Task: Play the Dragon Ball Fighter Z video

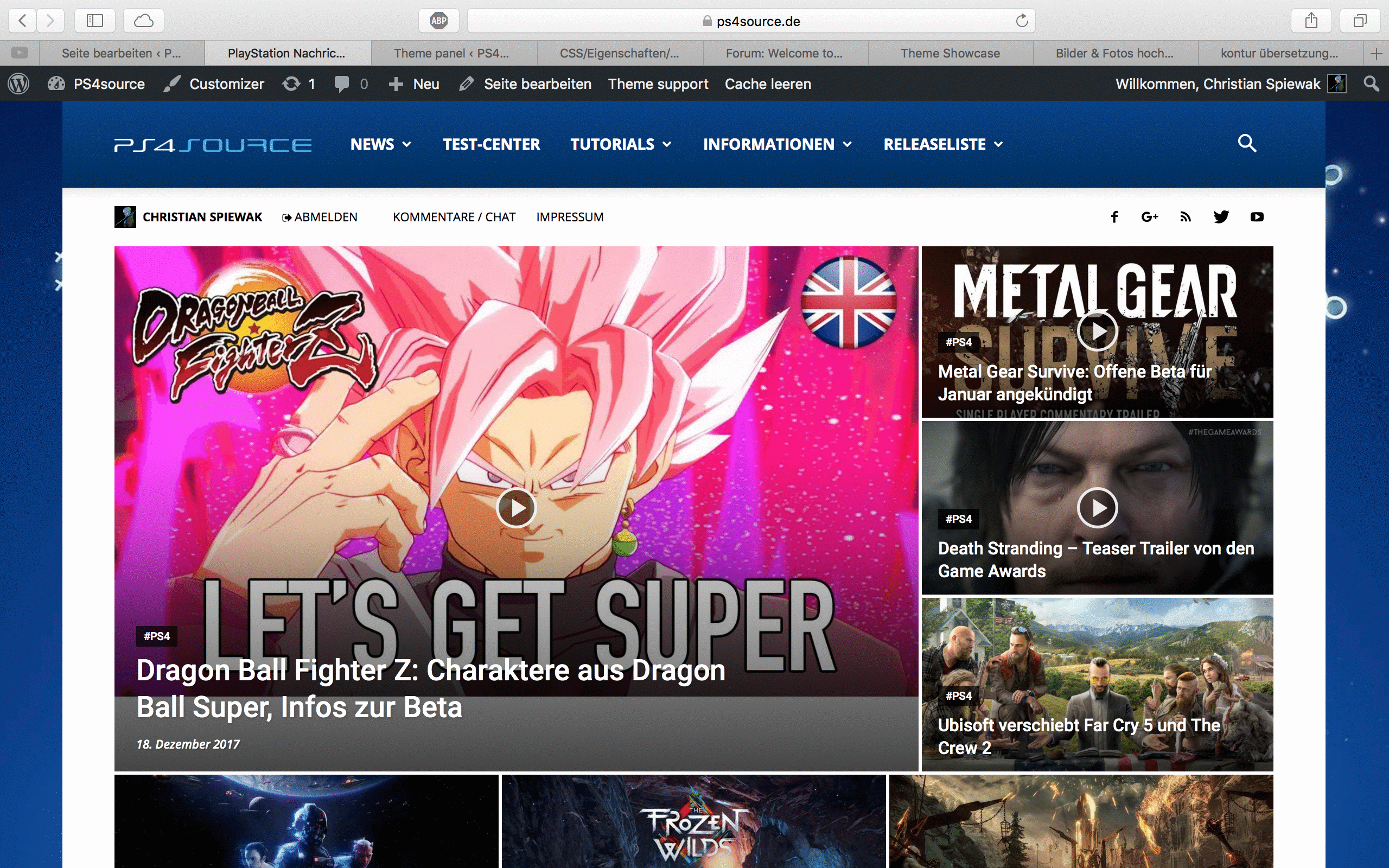Action: (x=516, y=508)
